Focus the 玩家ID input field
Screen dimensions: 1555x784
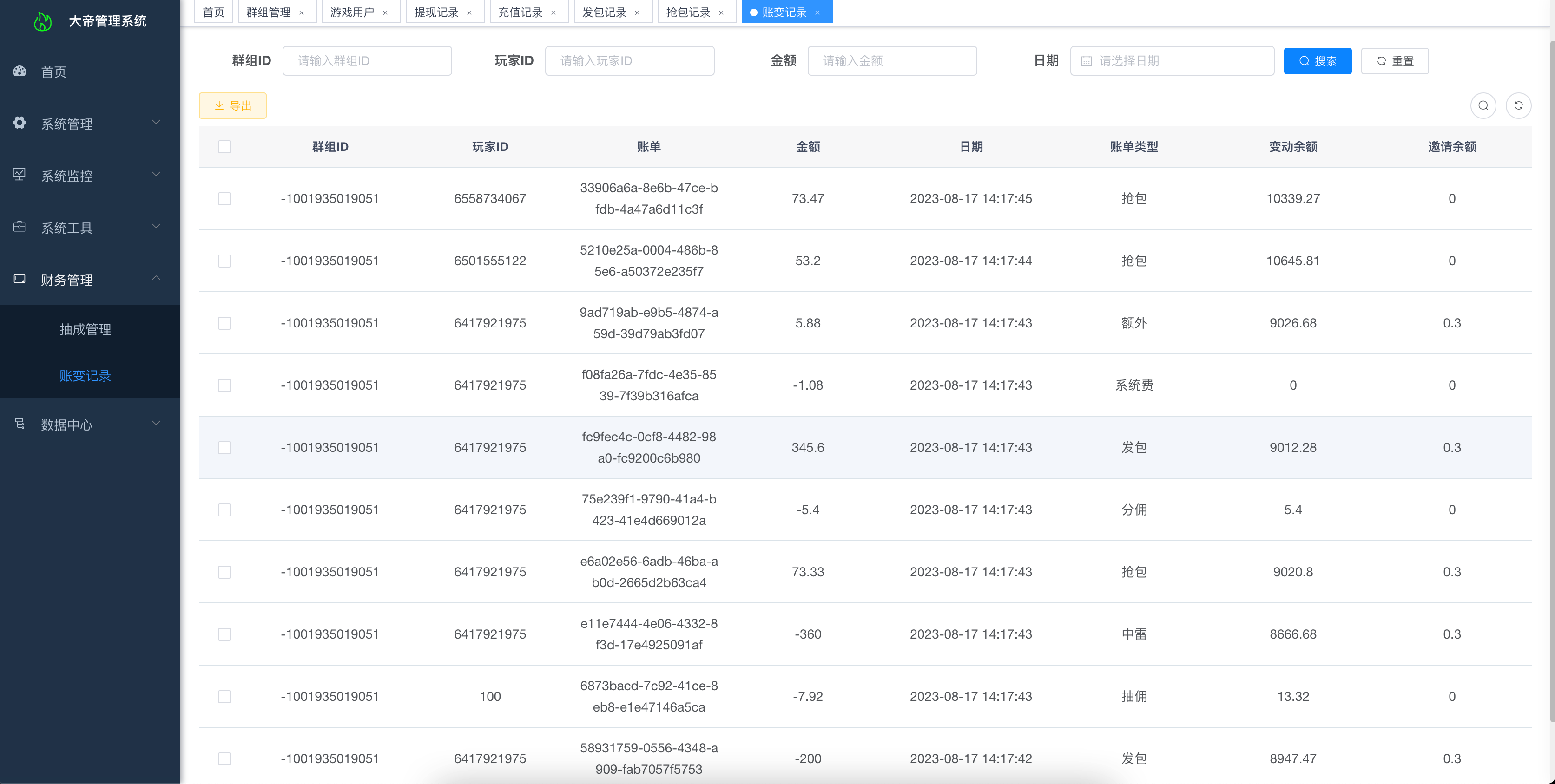coord(630,61)
